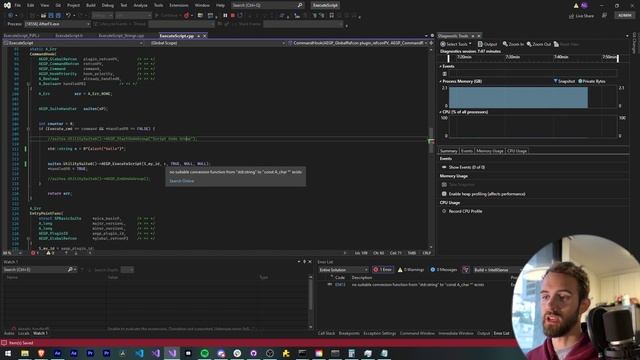This screenshot has width=640, height=360.
Task: Click the Hot Reload flame icon
Action: pyautogui.click(x=187, y=16)
